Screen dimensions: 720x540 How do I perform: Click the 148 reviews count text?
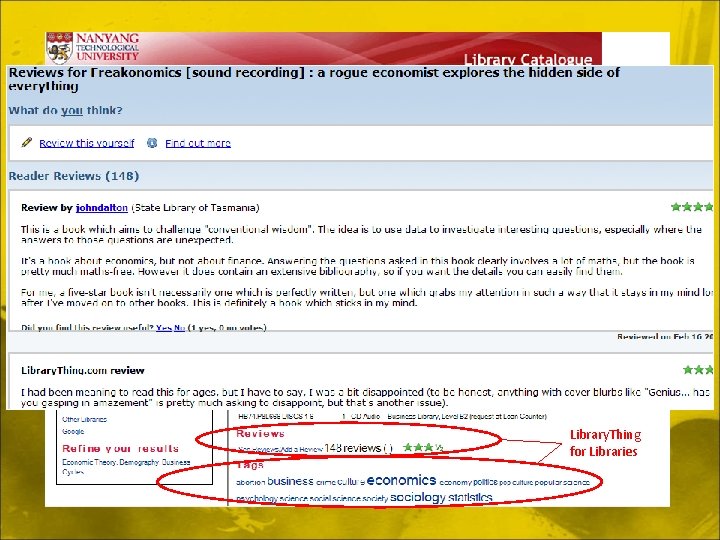(x=353, y=448)
